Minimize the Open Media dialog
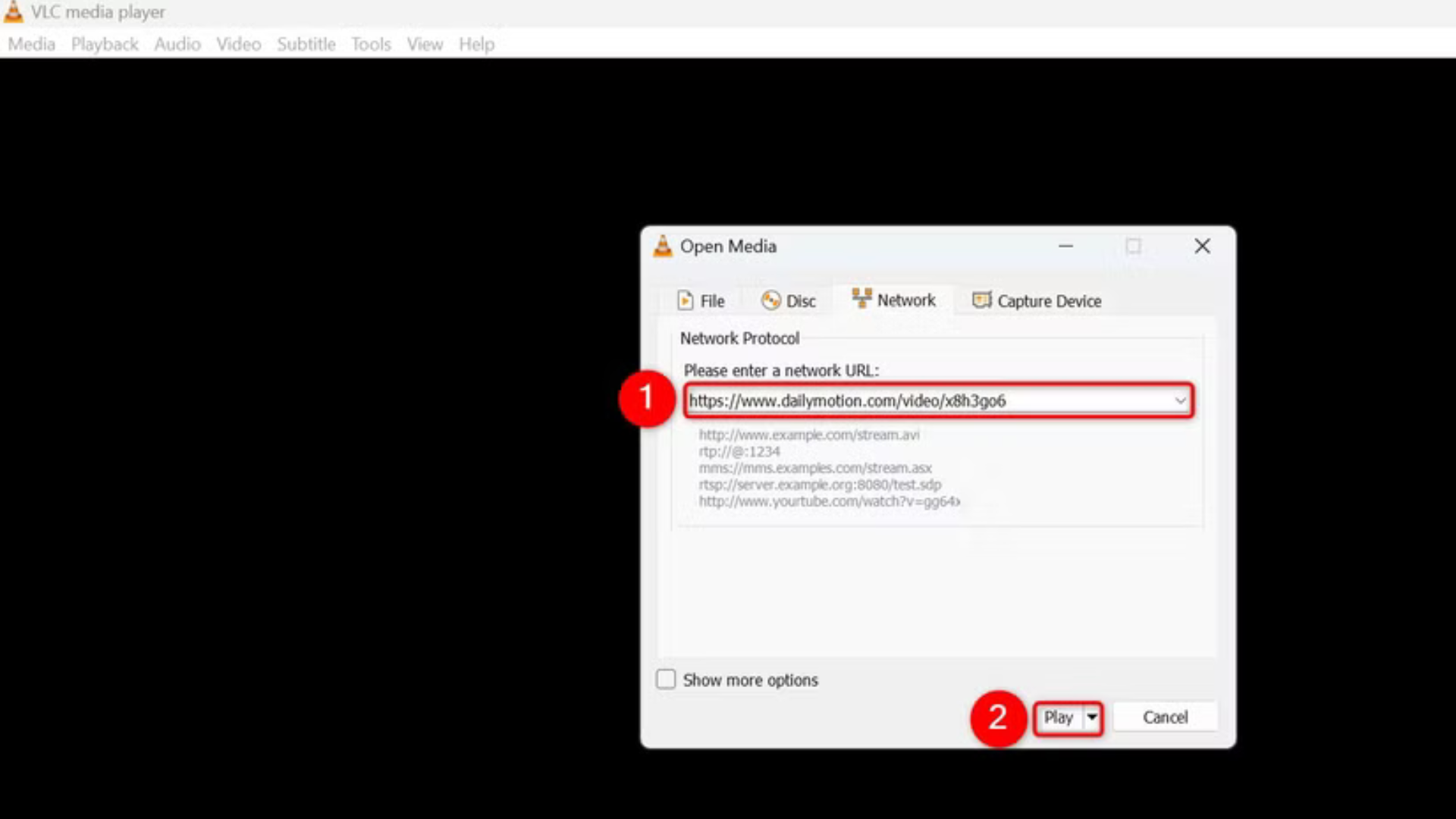 coord(1066,246)
